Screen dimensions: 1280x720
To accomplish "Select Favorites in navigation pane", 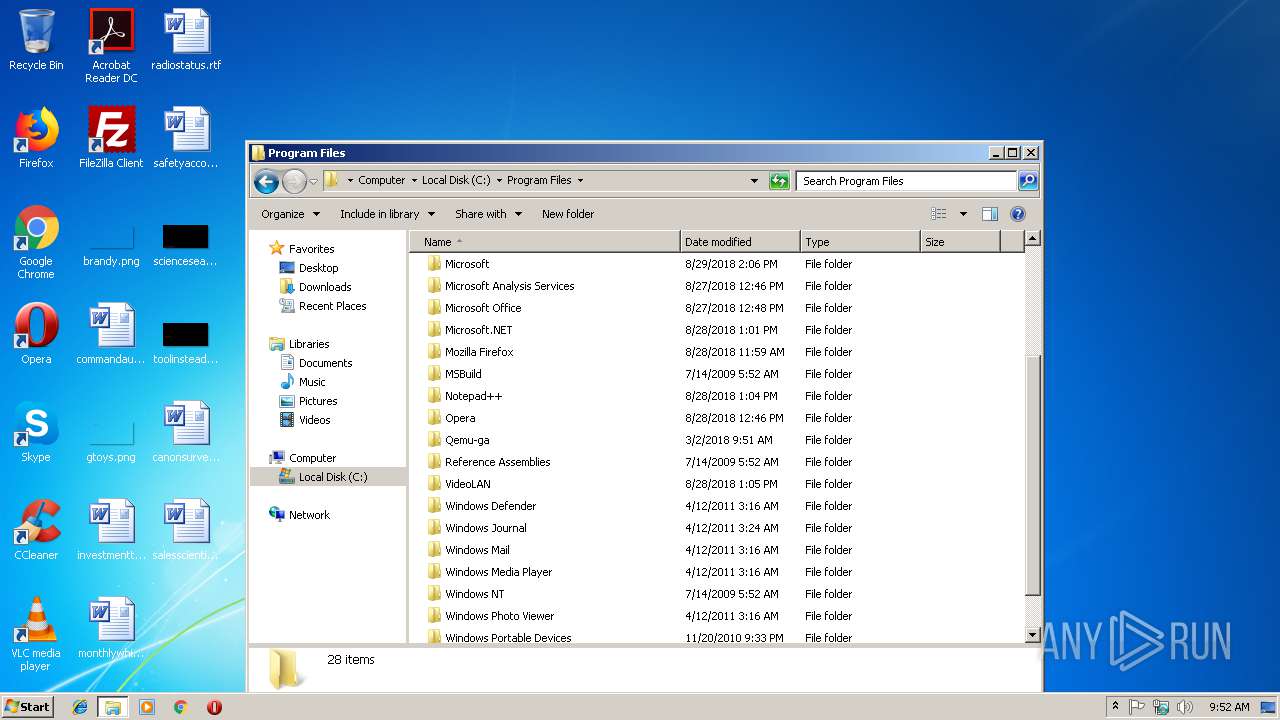I will 311,249.
